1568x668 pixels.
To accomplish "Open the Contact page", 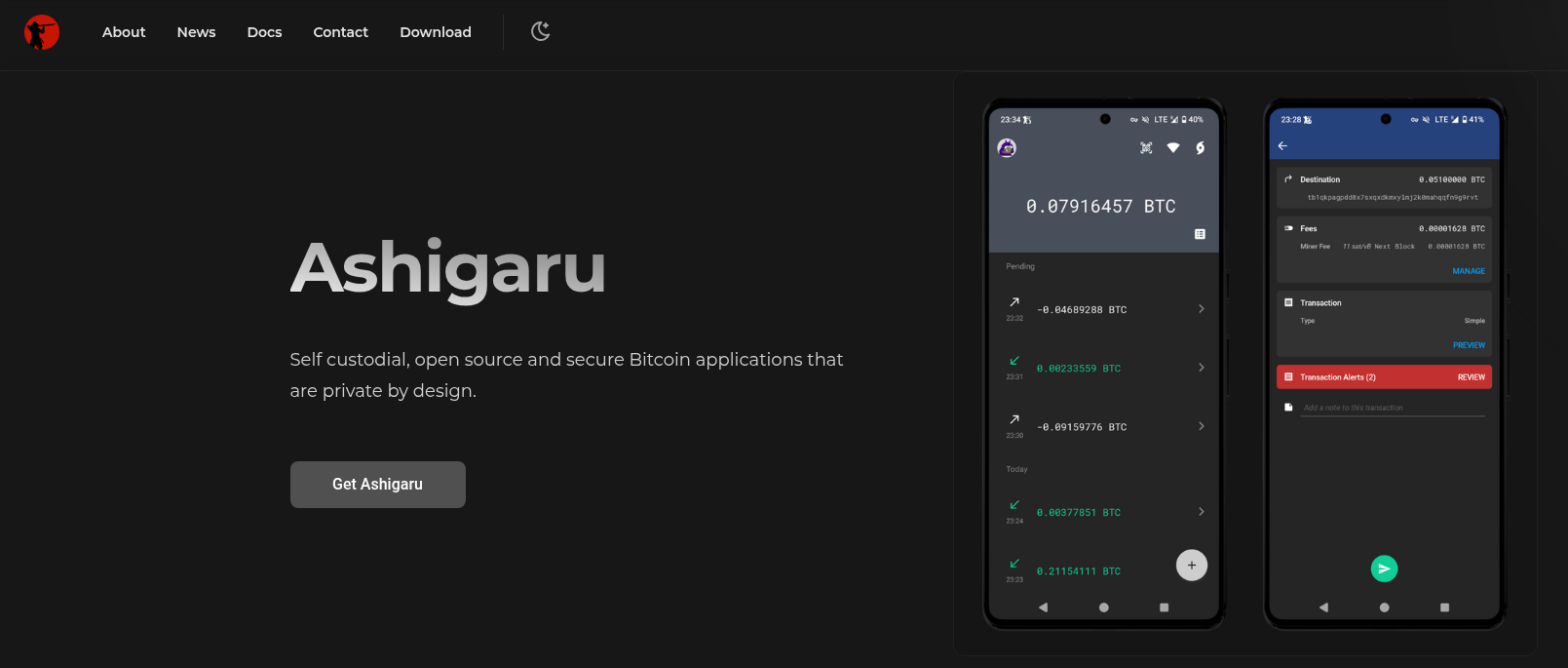I will 340,32.
